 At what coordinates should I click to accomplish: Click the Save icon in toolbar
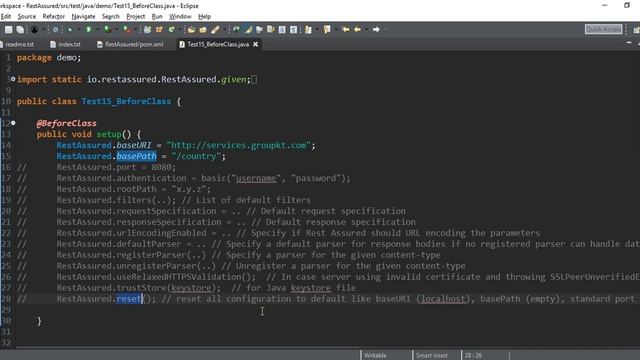pyautogui.click(x=9, y=29)
